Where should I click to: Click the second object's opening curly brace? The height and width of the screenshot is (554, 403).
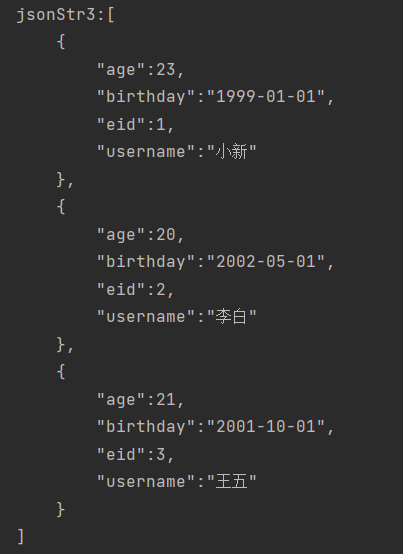point(61,207)
